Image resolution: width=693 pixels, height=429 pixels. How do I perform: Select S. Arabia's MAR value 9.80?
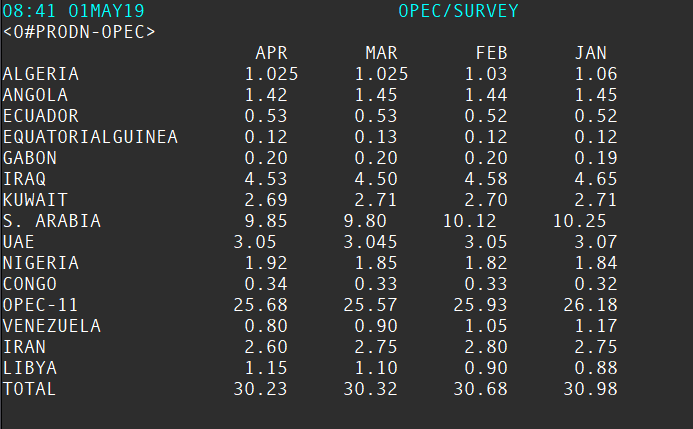(365, 221)
